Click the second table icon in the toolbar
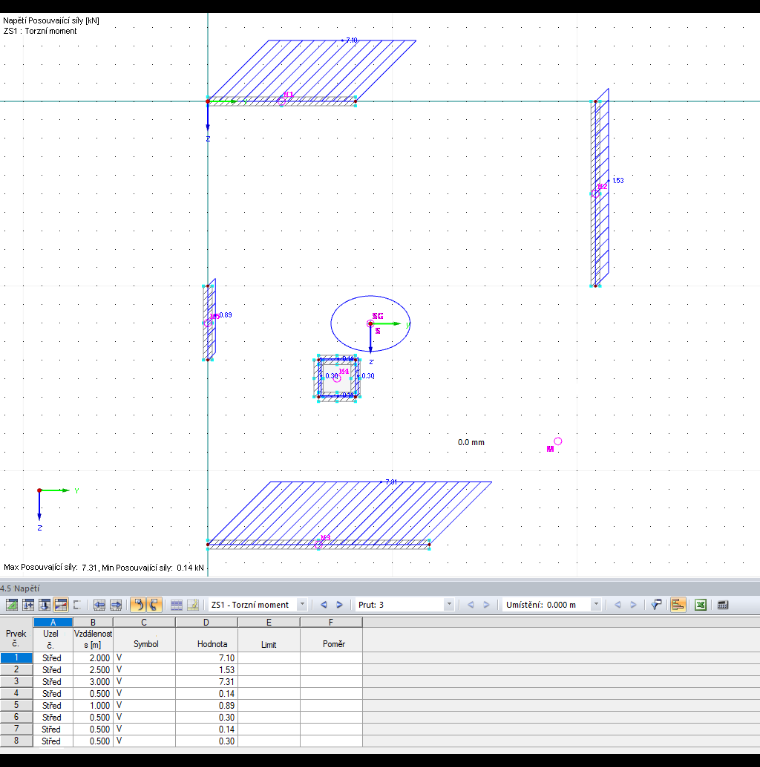The width and height of the screenshot is (760, 767). [28, 605]
